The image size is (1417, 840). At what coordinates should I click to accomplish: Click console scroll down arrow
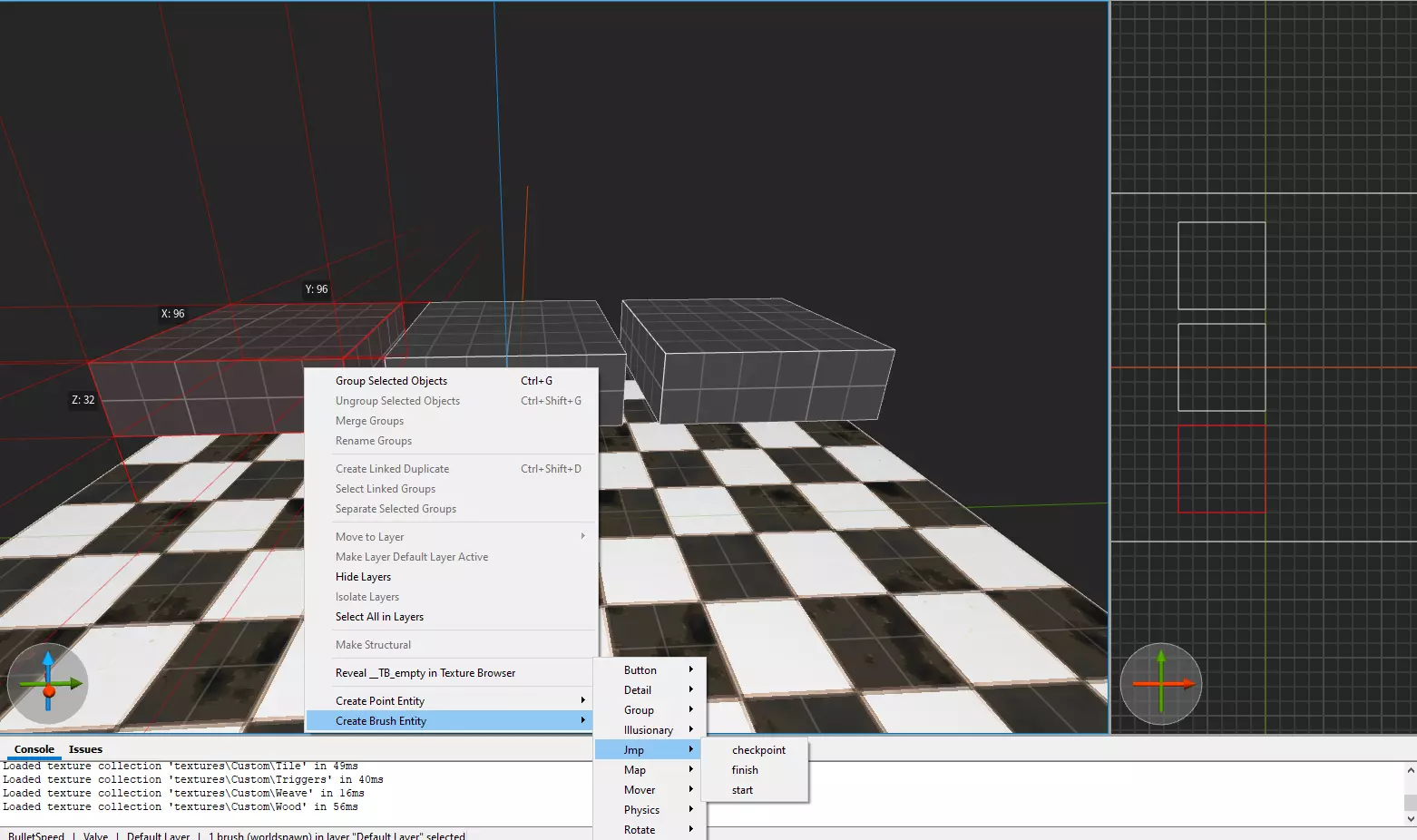[1410, 818]
